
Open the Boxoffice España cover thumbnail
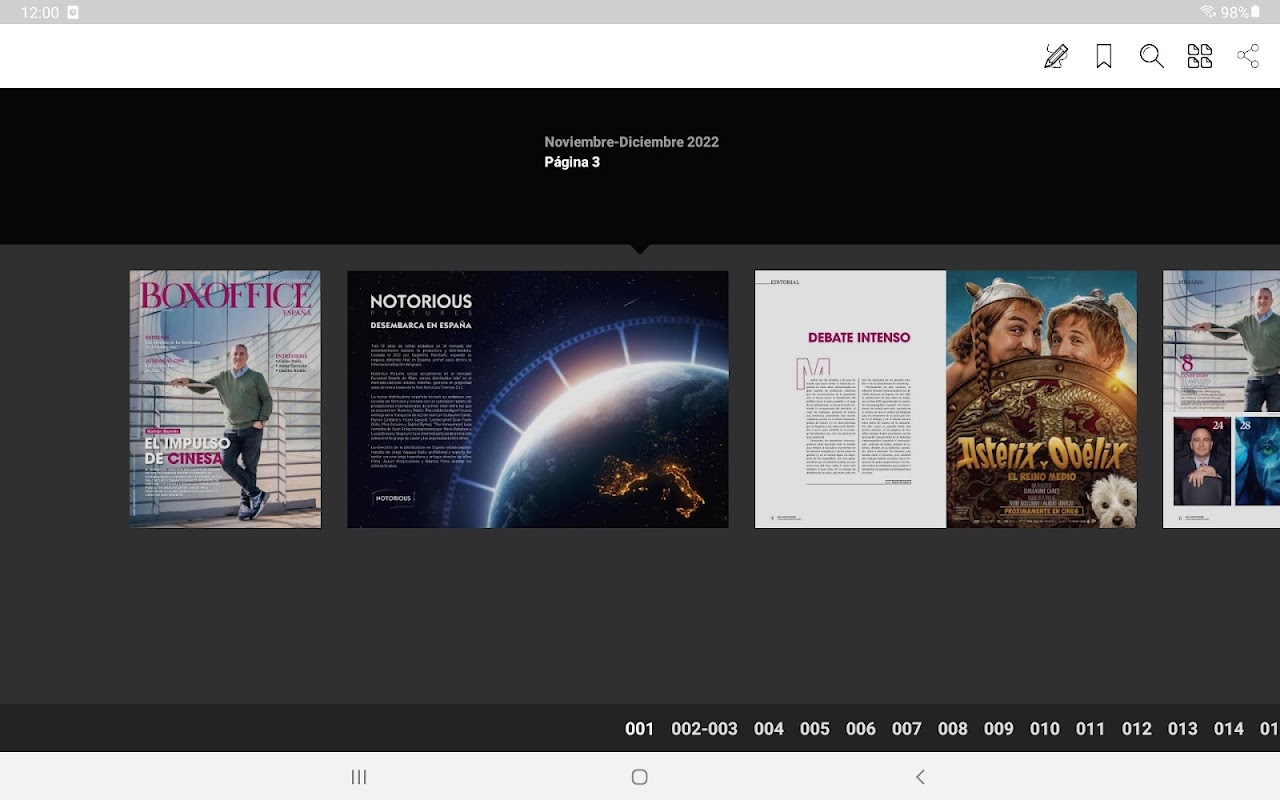tap(225, 399)
